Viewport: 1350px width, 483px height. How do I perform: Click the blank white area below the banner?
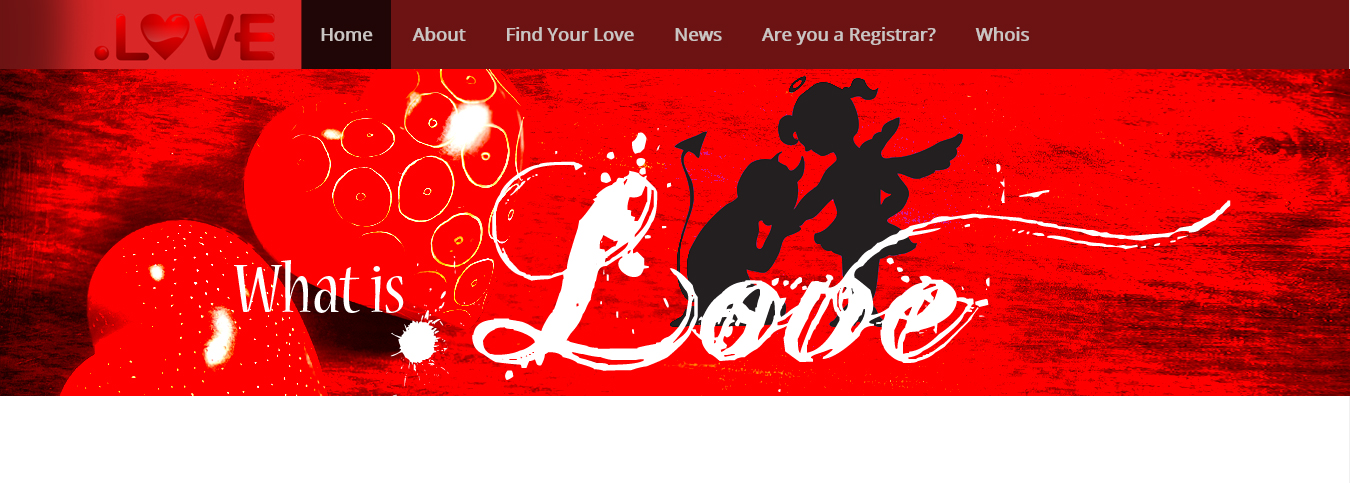coord(675,440)
